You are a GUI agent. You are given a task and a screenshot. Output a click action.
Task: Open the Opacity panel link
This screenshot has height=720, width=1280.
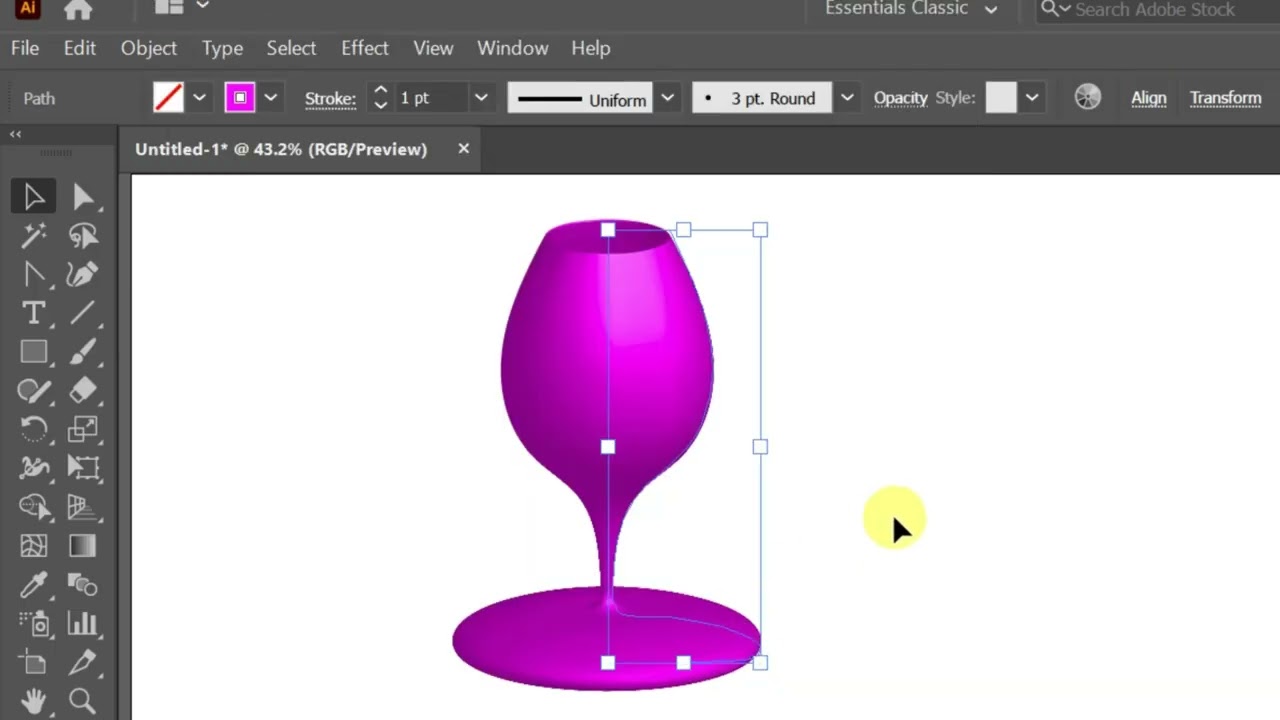point(901,98)
